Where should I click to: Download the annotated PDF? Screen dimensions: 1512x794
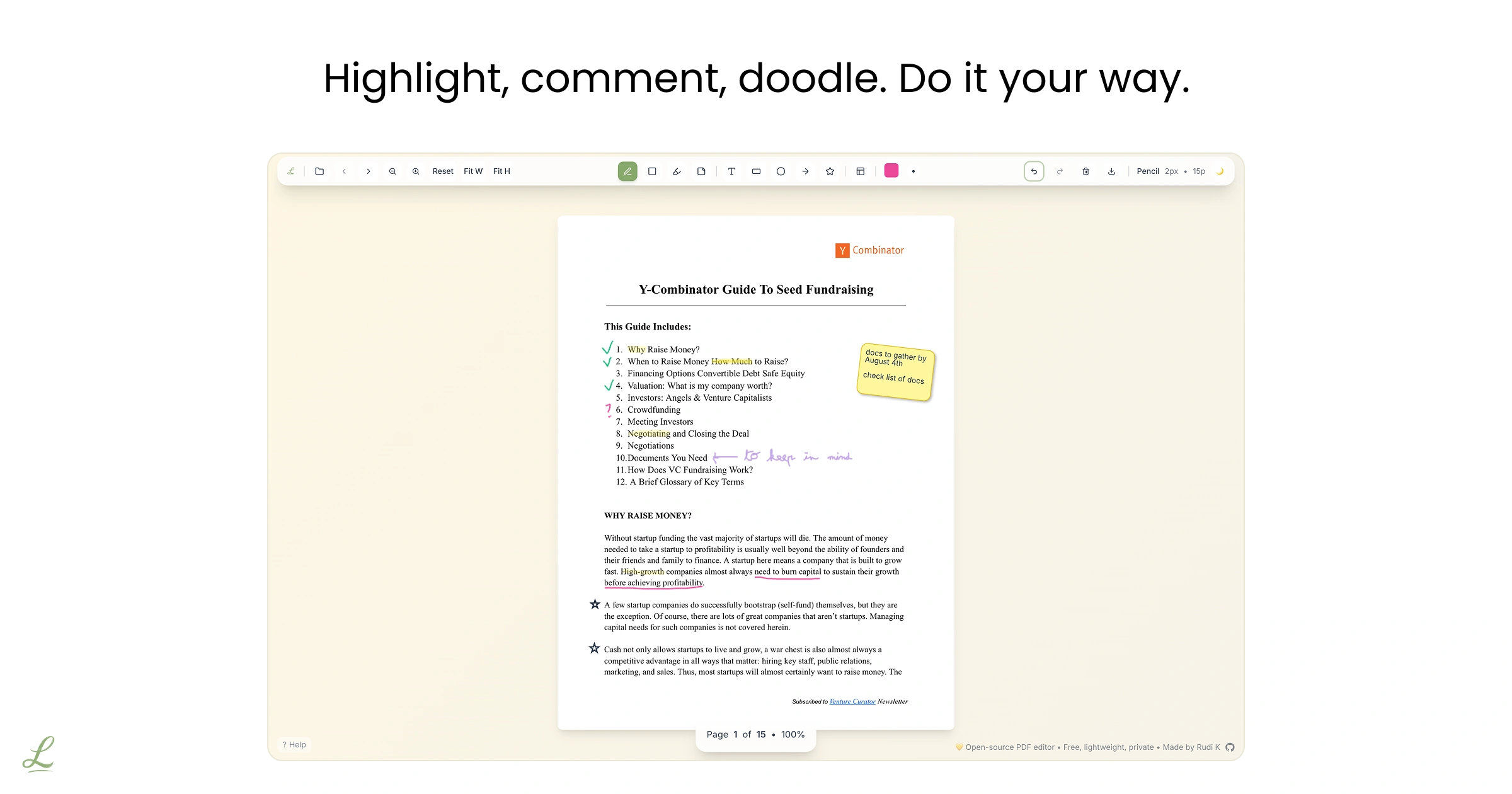1111,171
